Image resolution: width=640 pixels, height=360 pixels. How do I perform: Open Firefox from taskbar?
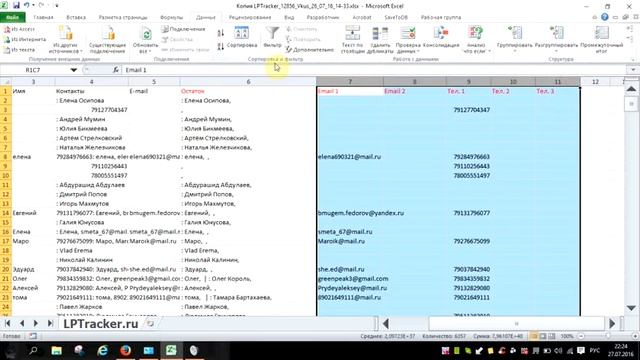point(126,350)
